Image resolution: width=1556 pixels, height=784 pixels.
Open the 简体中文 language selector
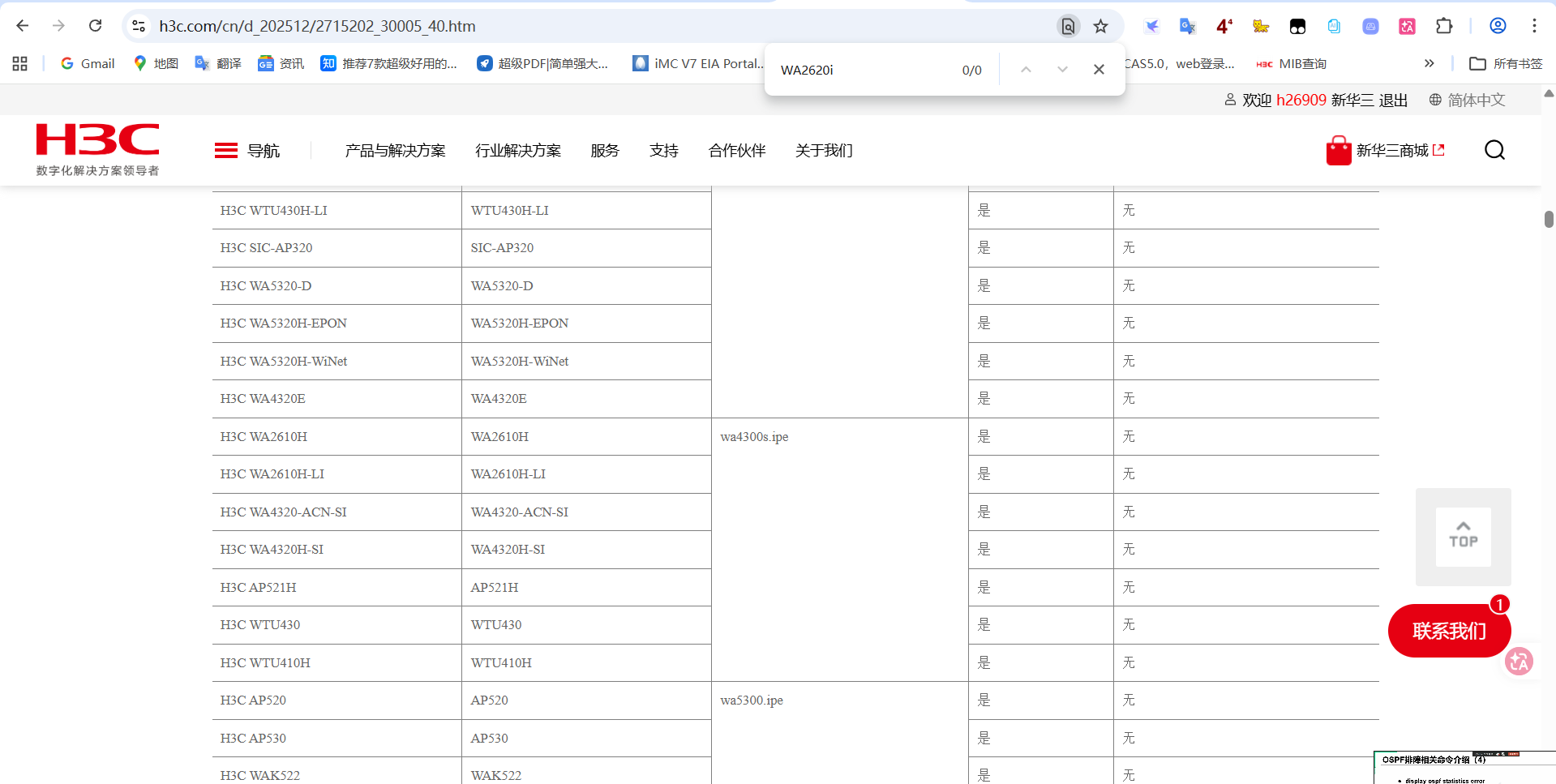point(1468,100)
